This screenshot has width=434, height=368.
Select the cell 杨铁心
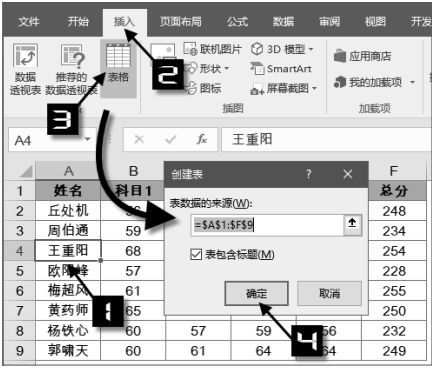68,331
